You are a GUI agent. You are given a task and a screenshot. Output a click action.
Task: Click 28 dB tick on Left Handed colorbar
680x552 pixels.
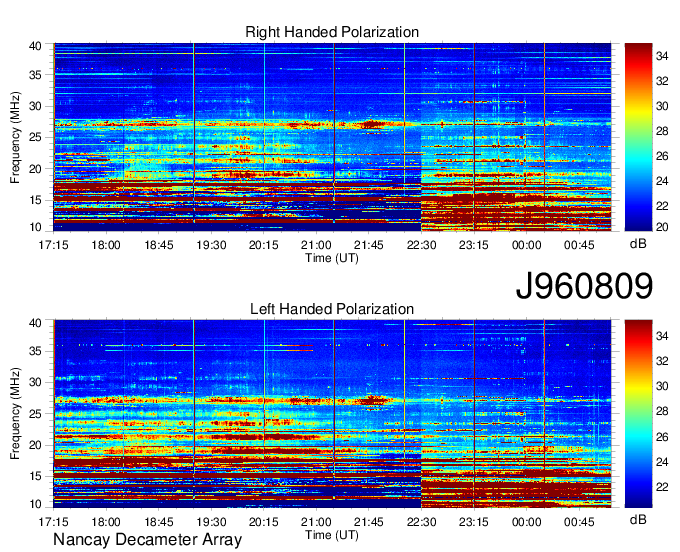[x=662, y=411]
